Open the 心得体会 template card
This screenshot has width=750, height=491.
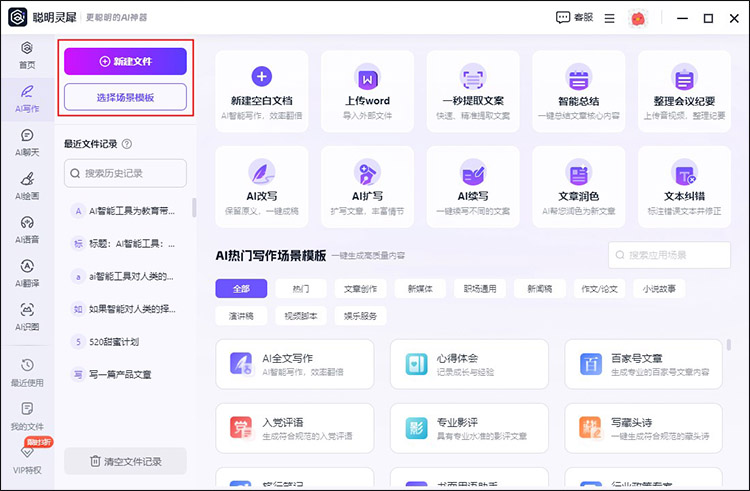469,364
